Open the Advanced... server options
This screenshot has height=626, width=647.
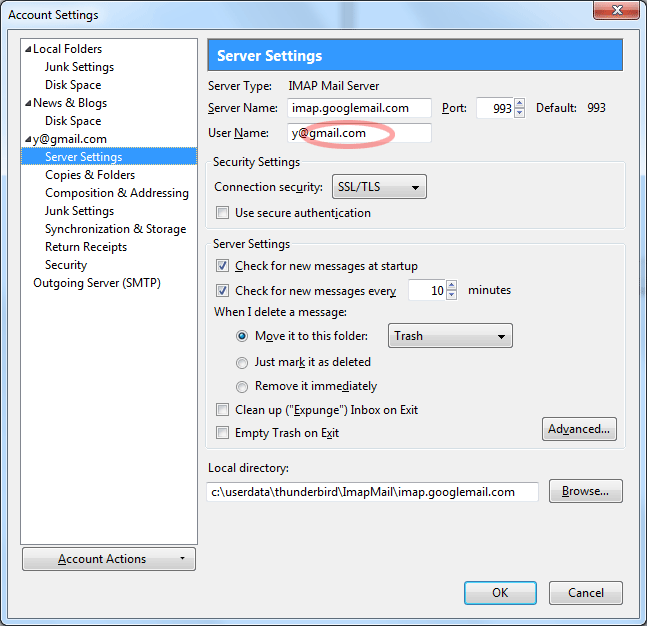point(579,429)
